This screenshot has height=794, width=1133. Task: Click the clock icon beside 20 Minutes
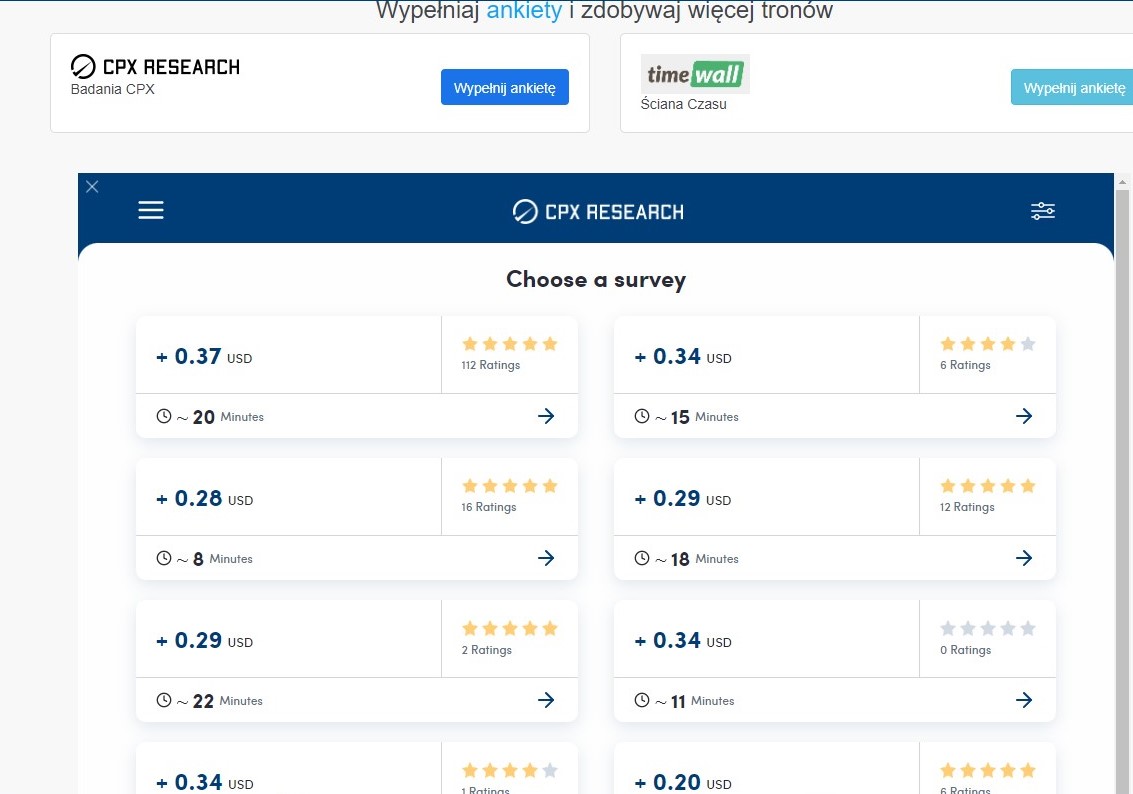click(x=164, y=416)
